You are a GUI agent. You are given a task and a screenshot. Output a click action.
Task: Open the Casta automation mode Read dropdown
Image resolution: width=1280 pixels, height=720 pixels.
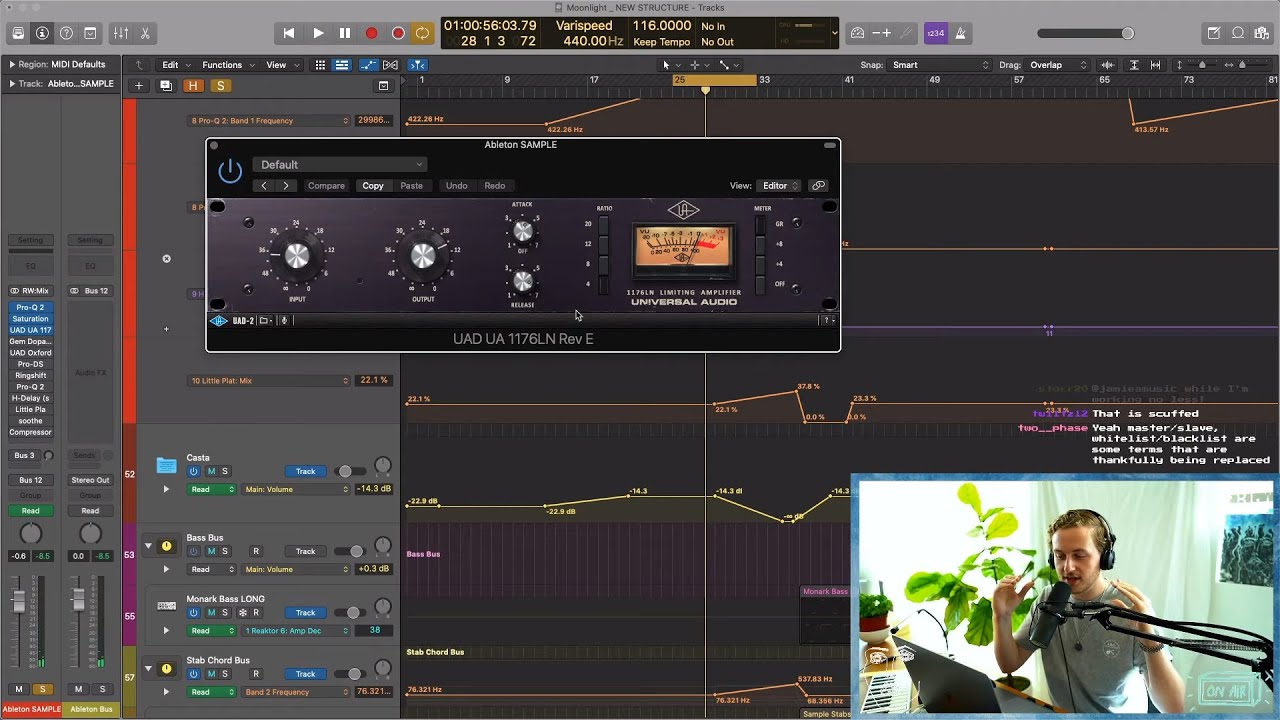212,490
